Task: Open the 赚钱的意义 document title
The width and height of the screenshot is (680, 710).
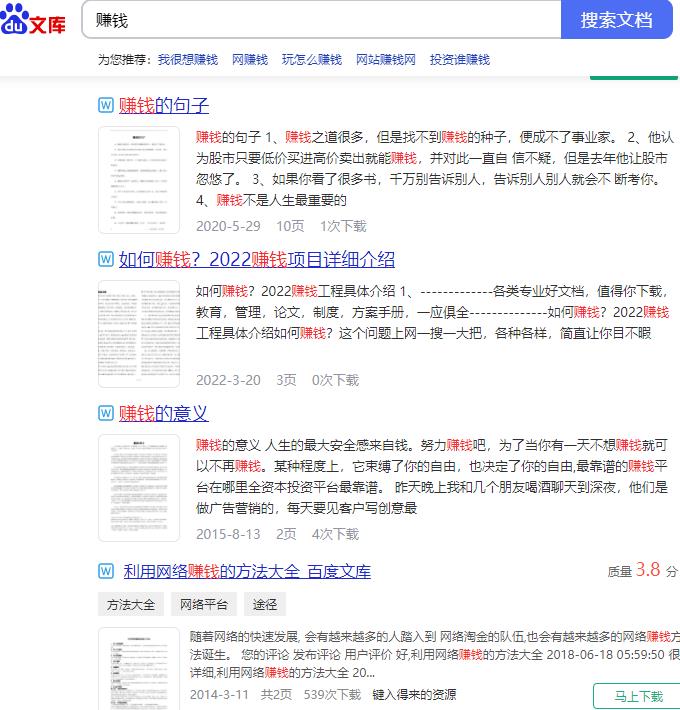Action: click(x=164, y=413)
